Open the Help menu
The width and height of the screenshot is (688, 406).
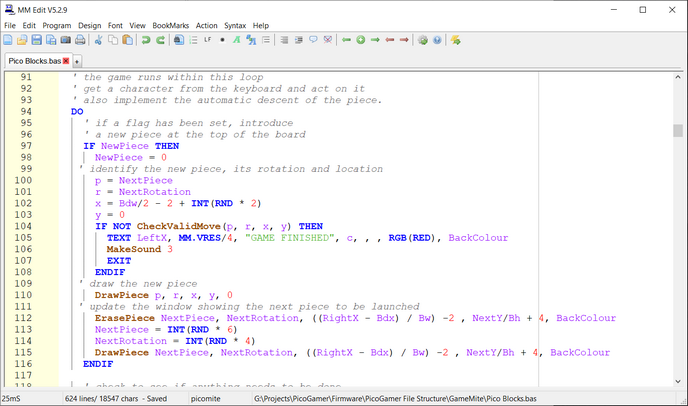point(261,25)
